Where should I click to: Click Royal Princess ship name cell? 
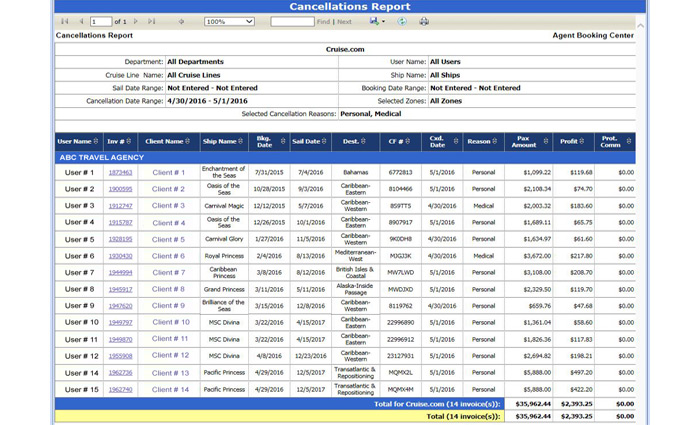pyautogui.click(x=224, y=256)
